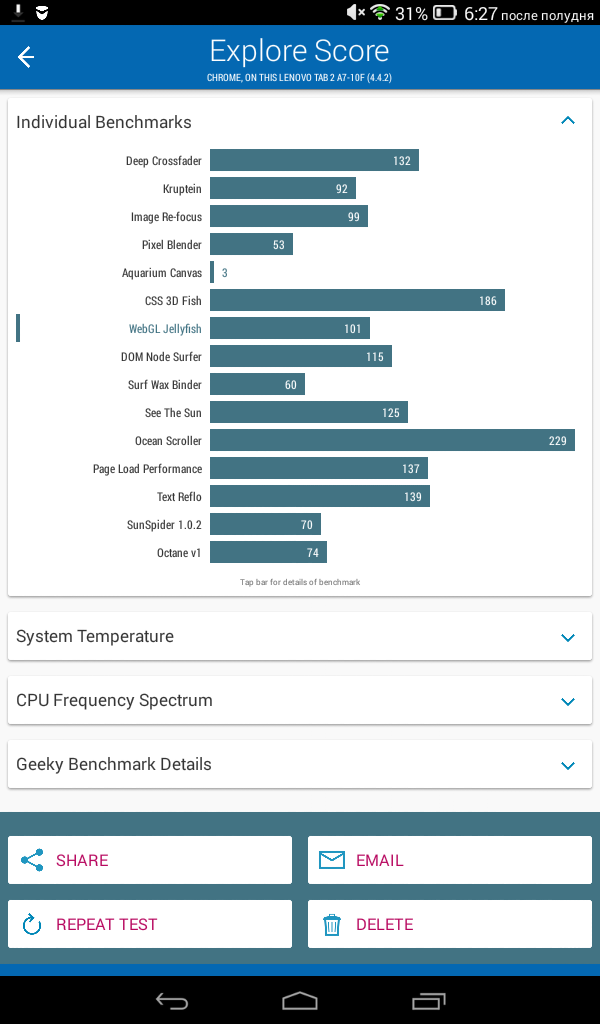Select the WebGL Jellyfish benchmark label
Image resolution: width=600 pixels, height=1024 pixels.
(165, 328)
